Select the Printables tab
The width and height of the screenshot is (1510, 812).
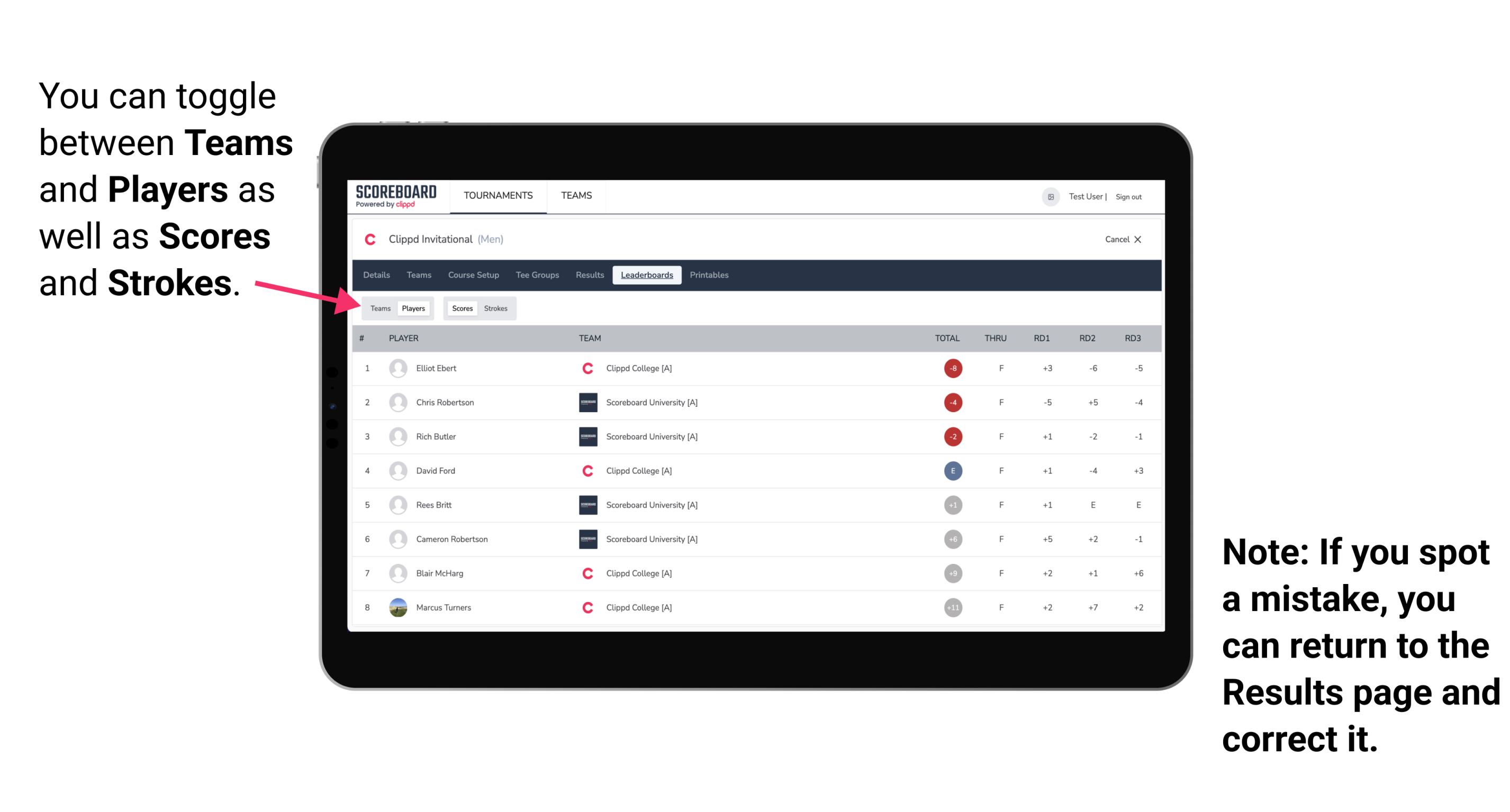[709, 275]
